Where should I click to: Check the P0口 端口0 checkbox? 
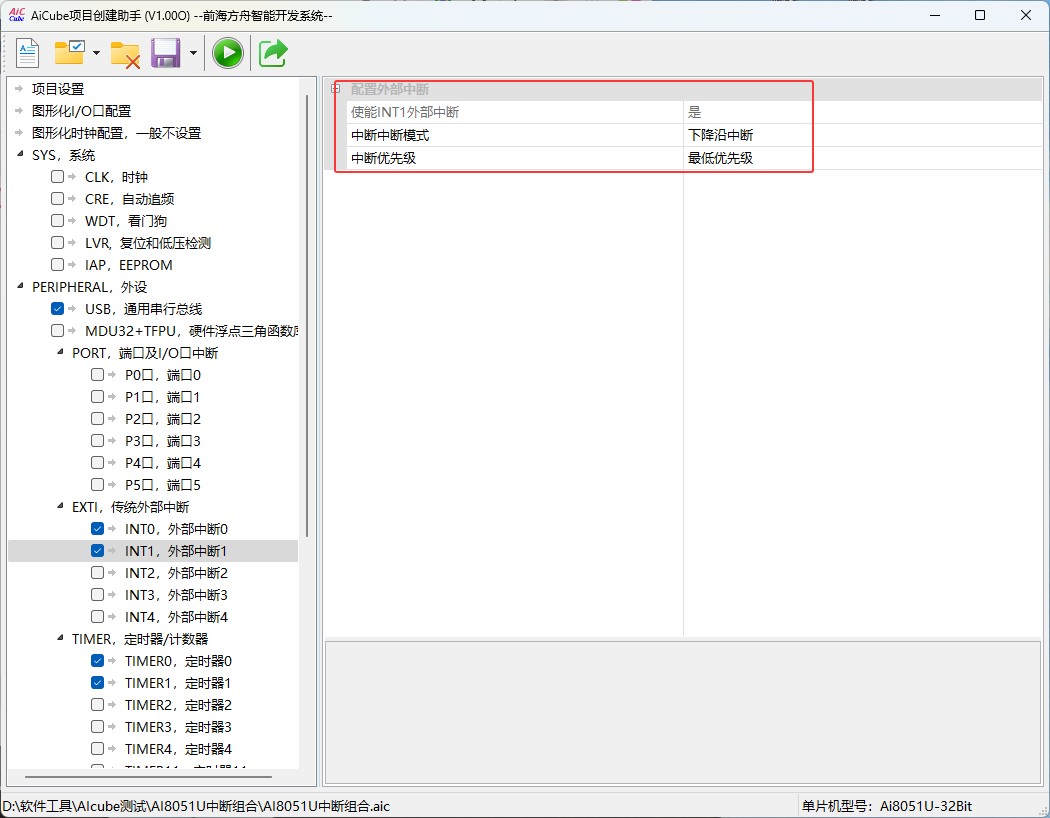[x=98, y=375]
